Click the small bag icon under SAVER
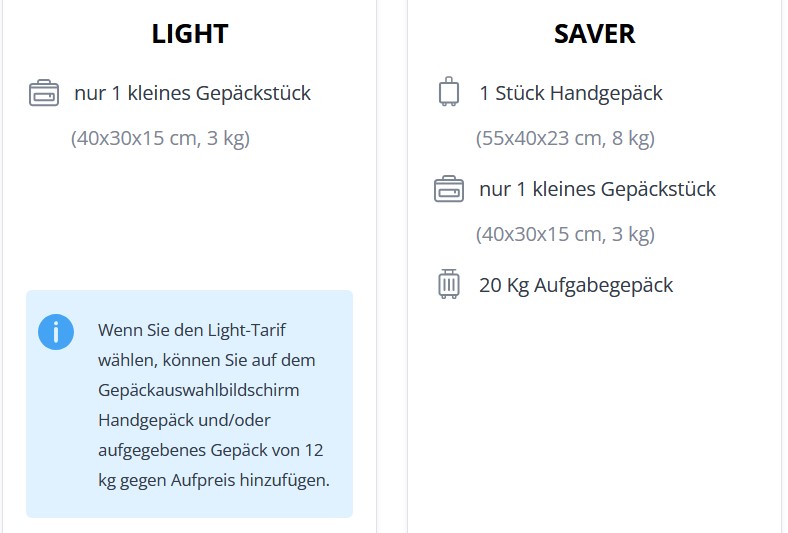788x533 pixels. pos(449,189)
